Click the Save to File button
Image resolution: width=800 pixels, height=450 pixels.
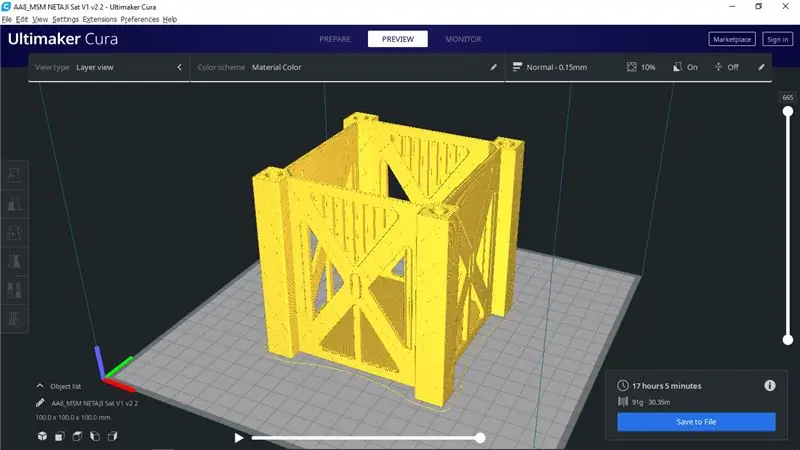click(696, 422)
